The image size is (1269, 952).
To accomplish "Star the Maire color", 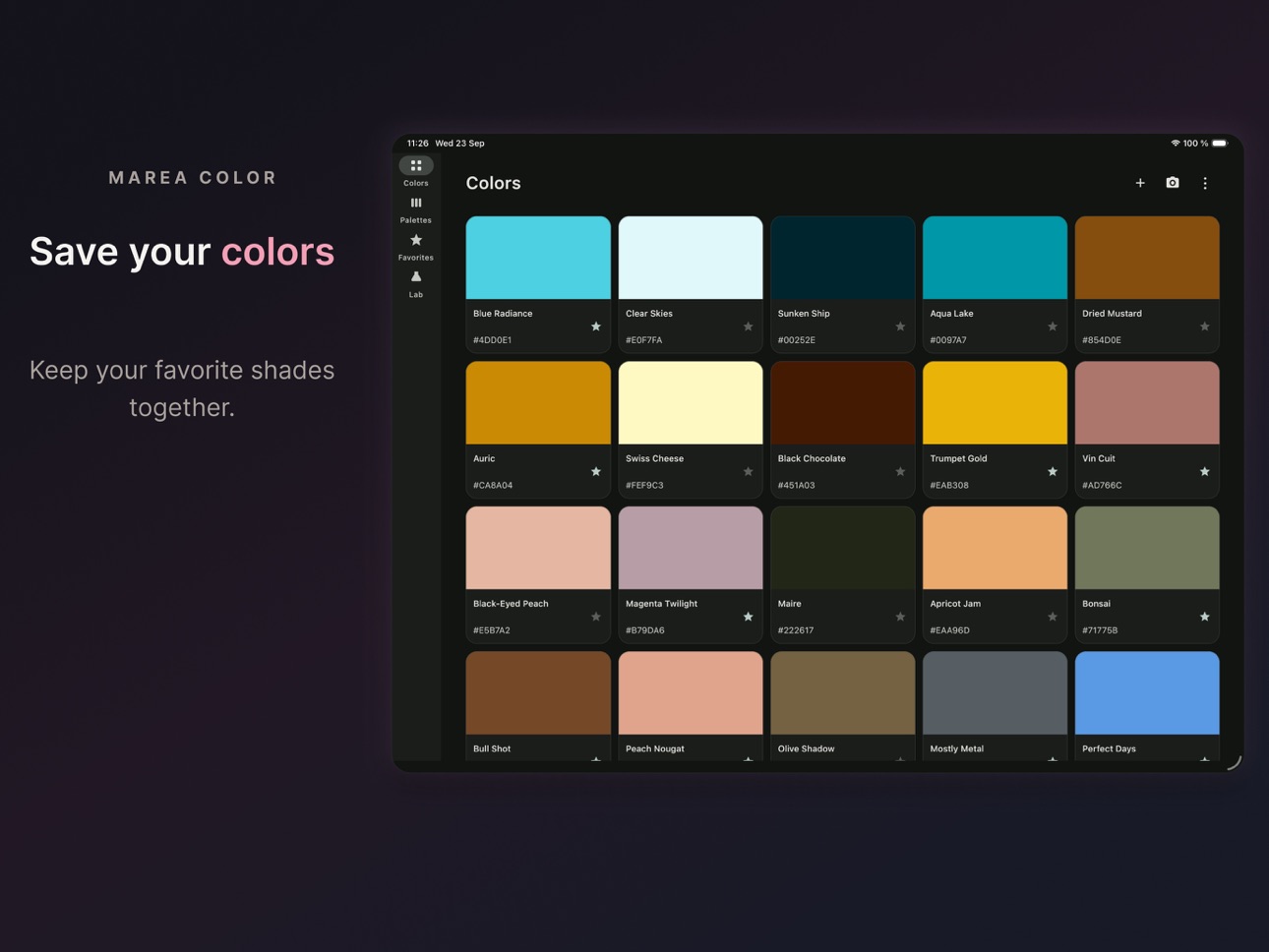I will click(x=900, y=617).
